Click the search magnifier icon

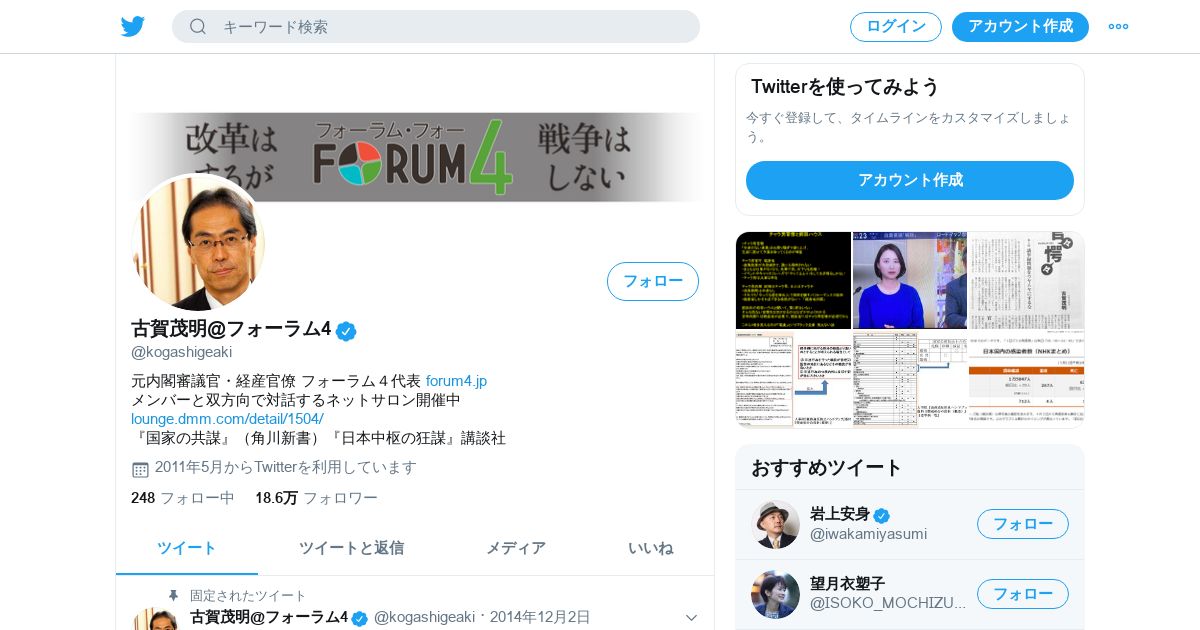[198, 27]
